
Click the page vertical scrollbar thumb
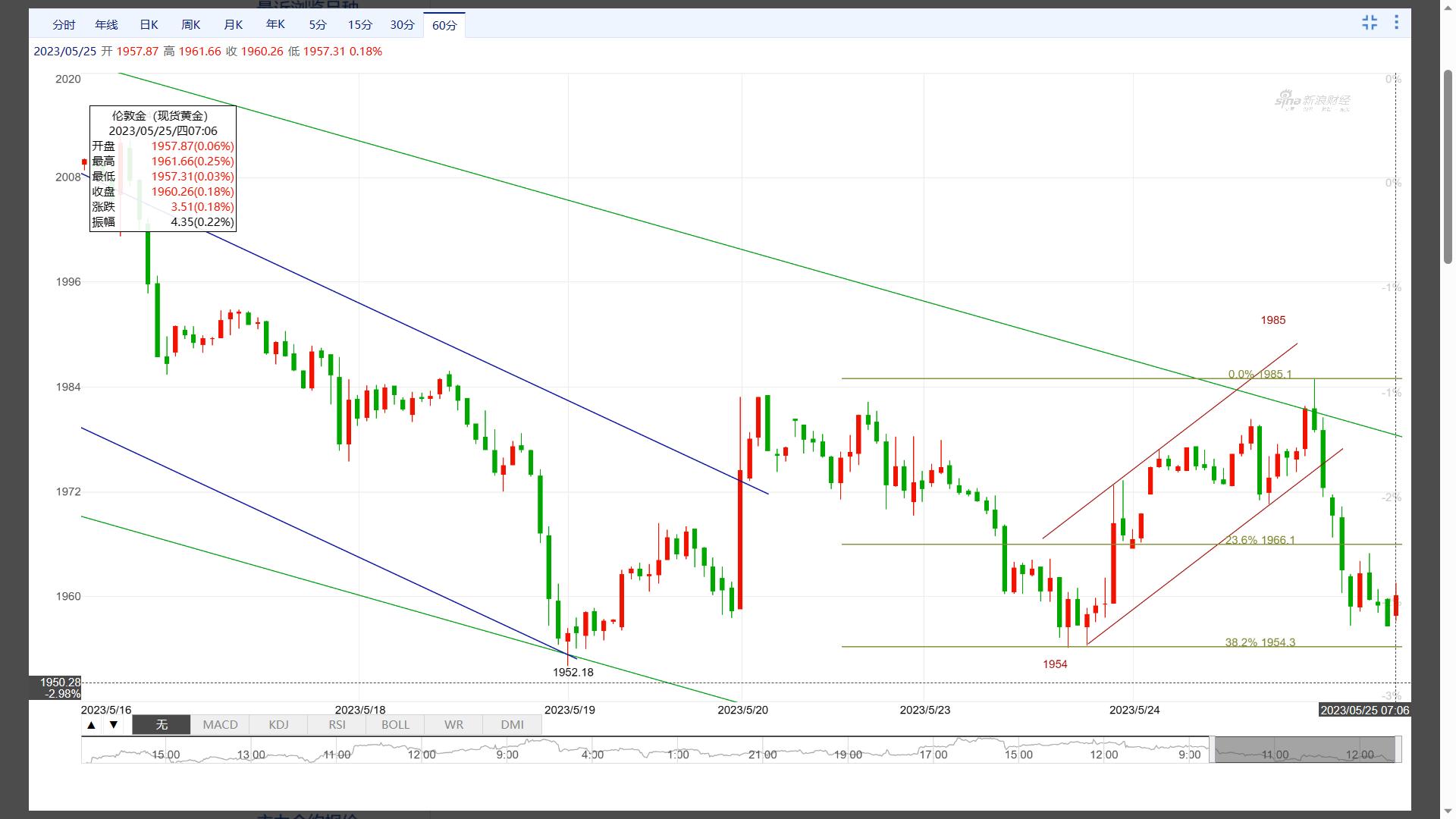point(1448,167)
